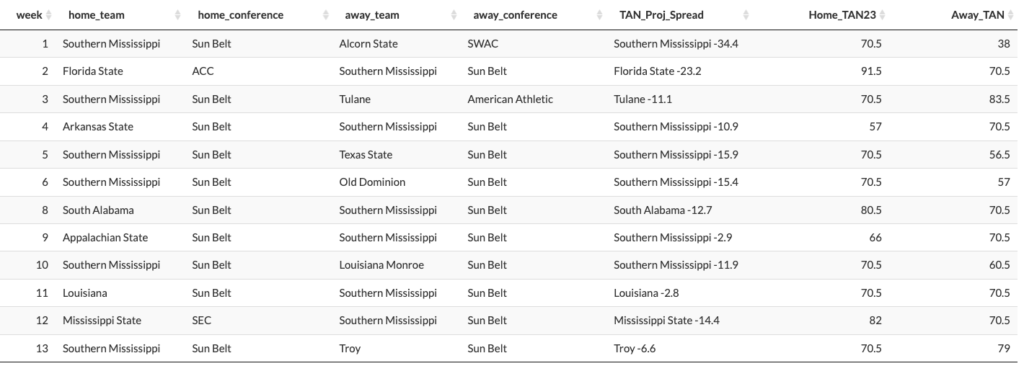This screenshot has width=1024, height=366.
Task: Click the Home_TAN23 column header
Action: point(841,15)
